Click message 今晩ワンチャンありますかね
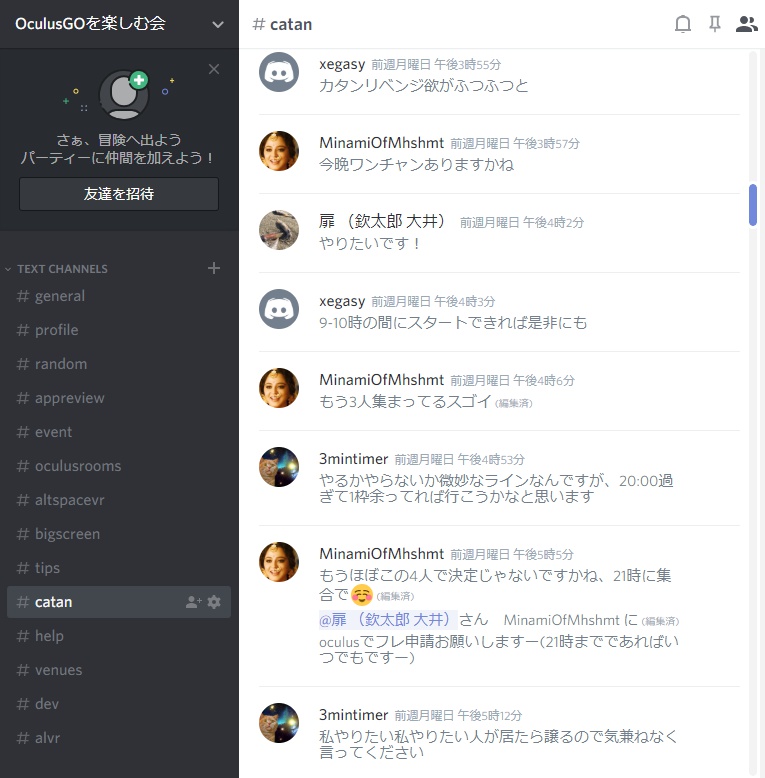This screenshot has width=765, height=778. click(416, 164)
